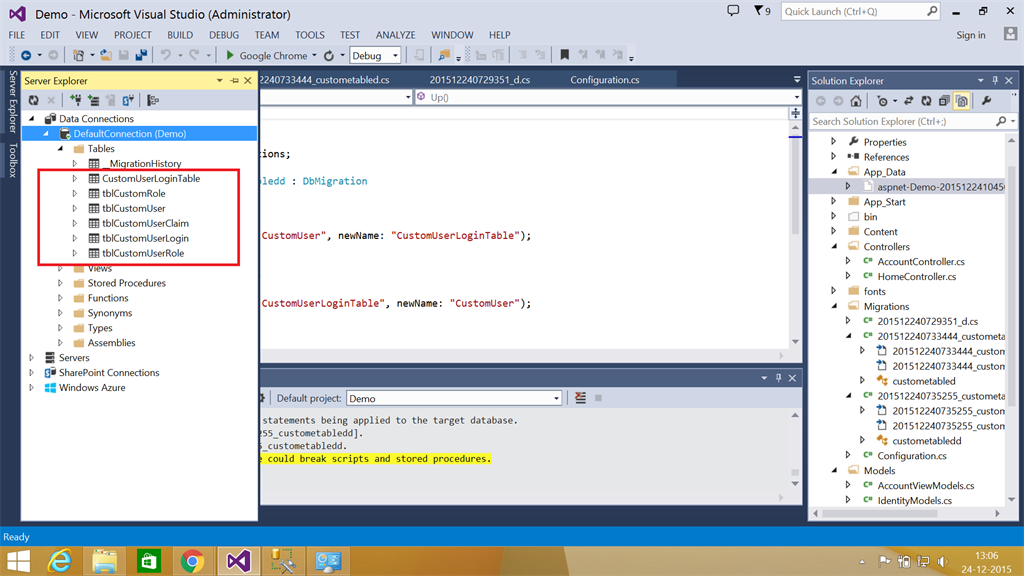Open Properties with the wrench icon
Image resolution: width=1024 pixels, height=576 pixels.
[x=986, y=101]
